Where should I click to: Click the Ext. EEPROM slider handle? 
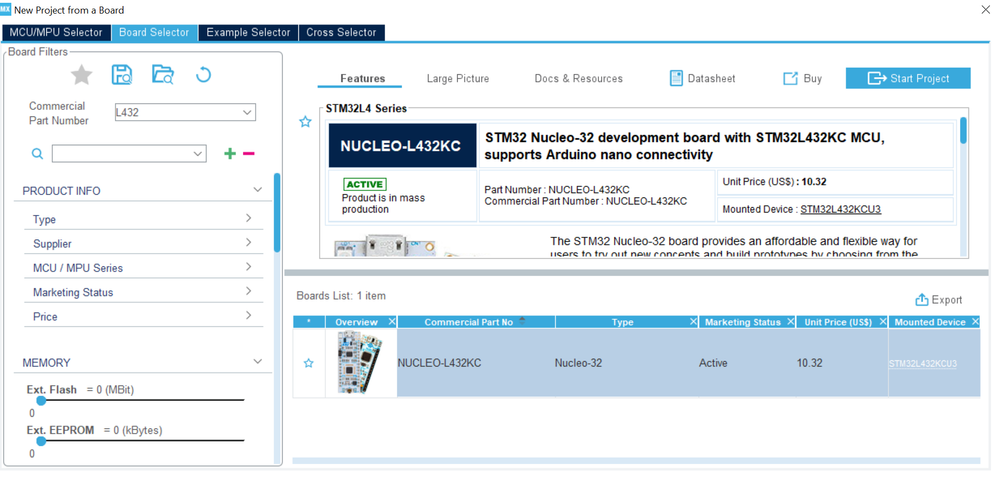(41, 441)
